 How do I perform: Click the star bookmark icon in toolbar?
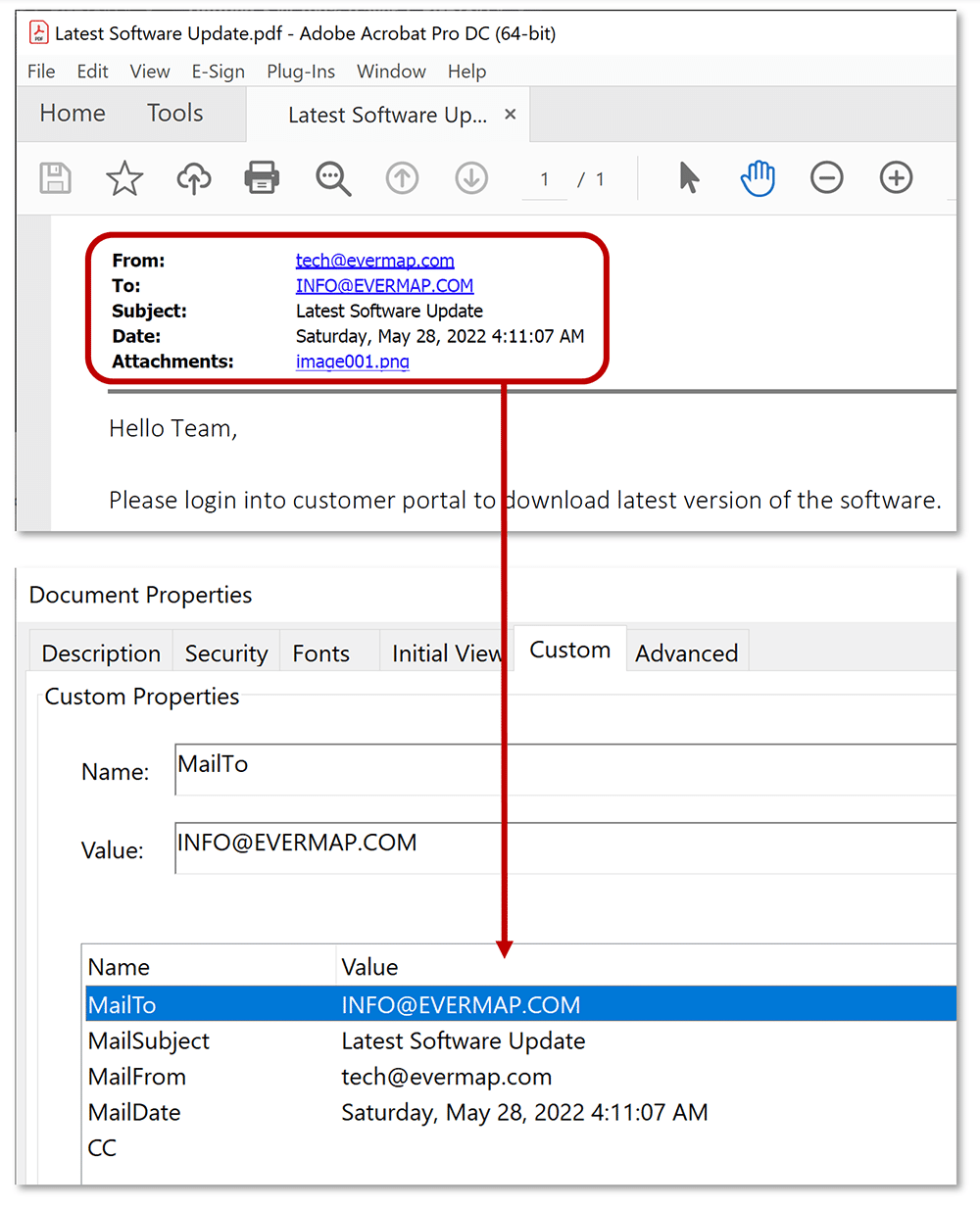[124, 178]
